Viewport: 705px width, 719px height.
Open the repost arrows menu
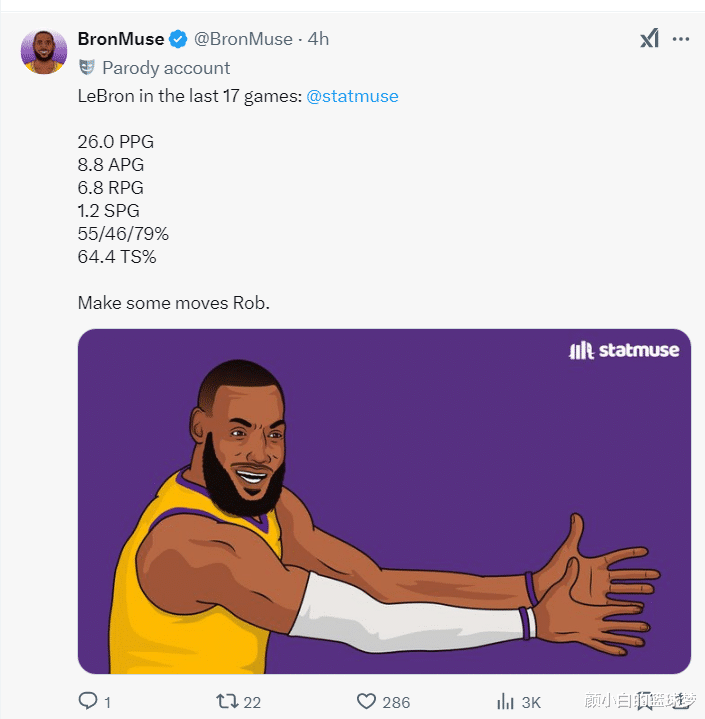coord(226,701)
